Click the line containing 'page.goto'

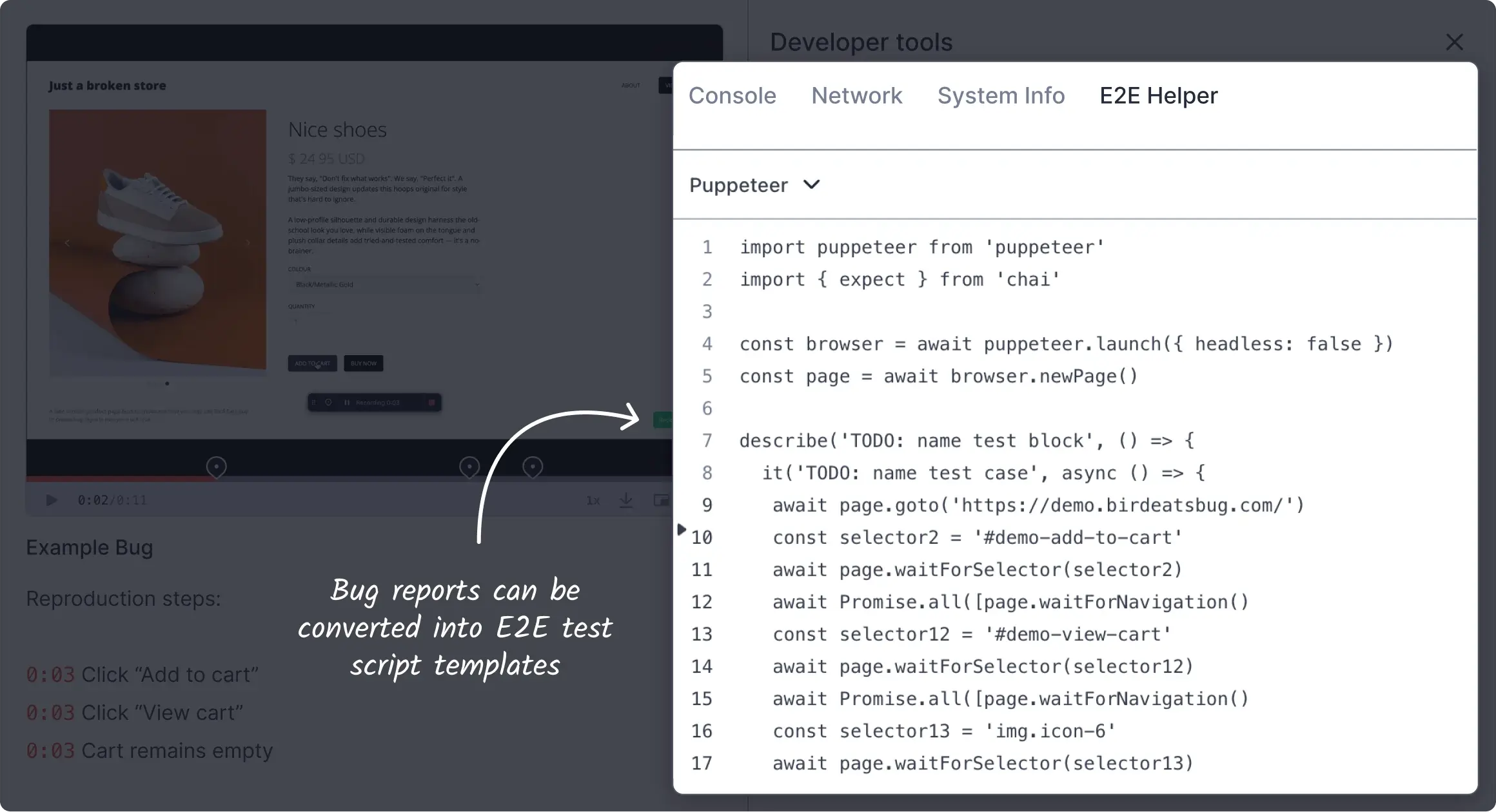click(1038, 505)
